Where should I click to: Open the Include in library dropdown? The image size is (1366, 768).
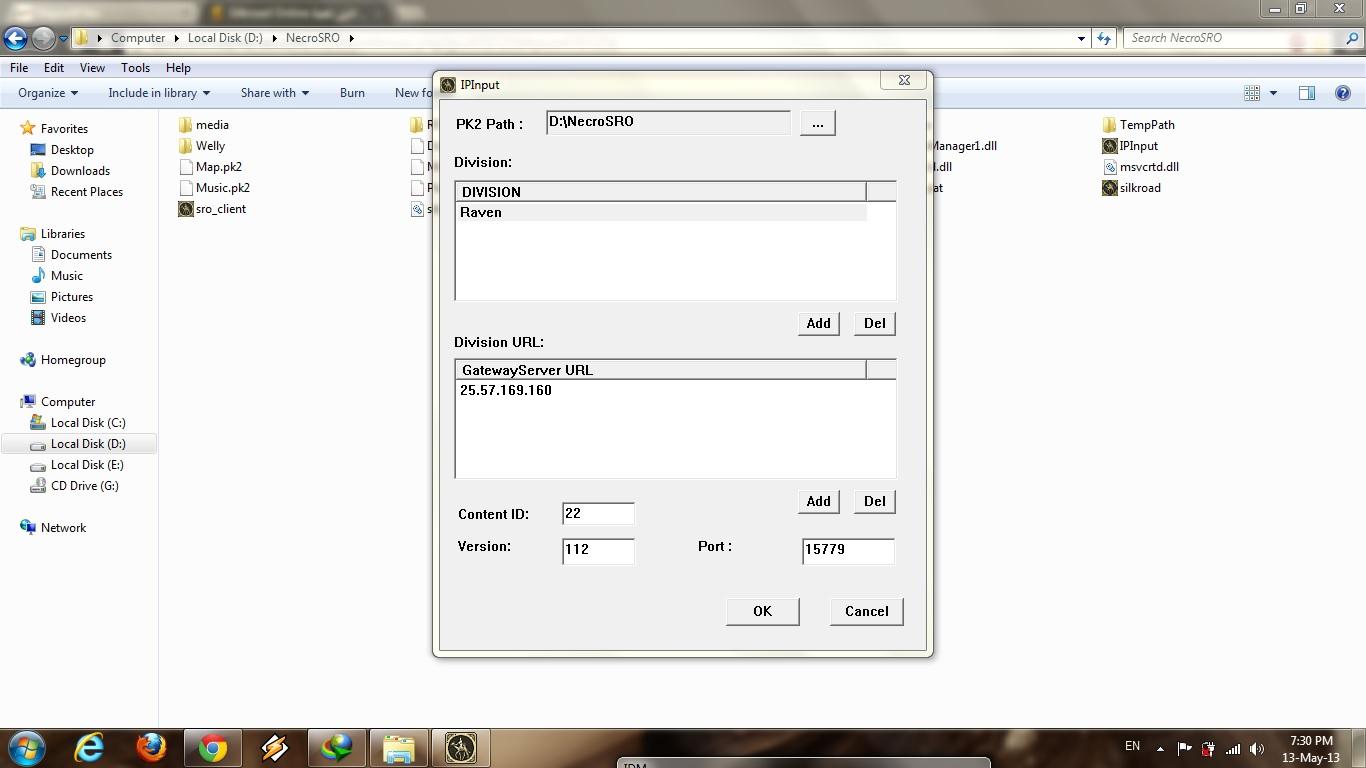pyautogui.click(x=159, y=93)
